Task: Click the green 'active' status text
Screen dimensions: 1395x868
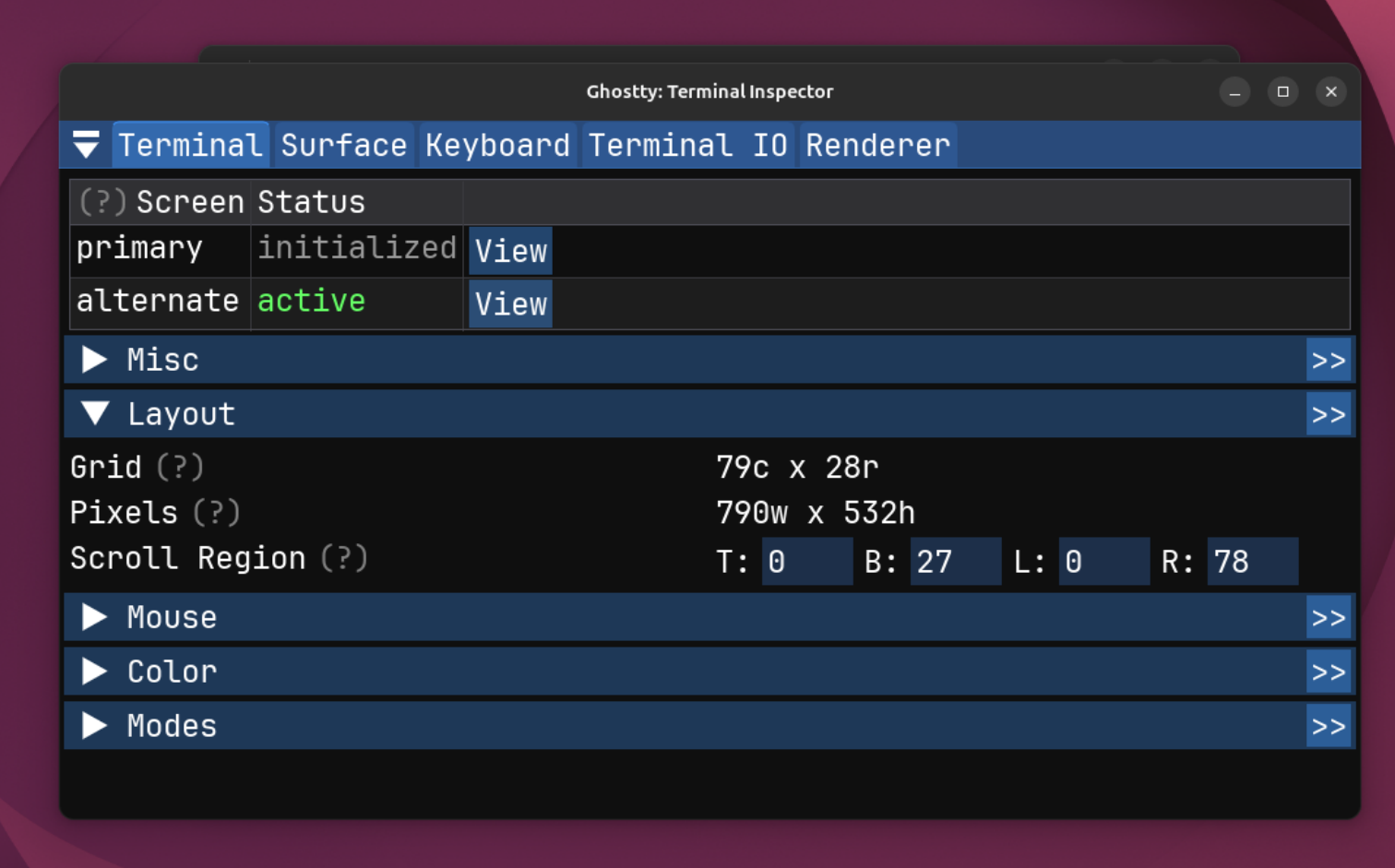Action: (311, 301)
